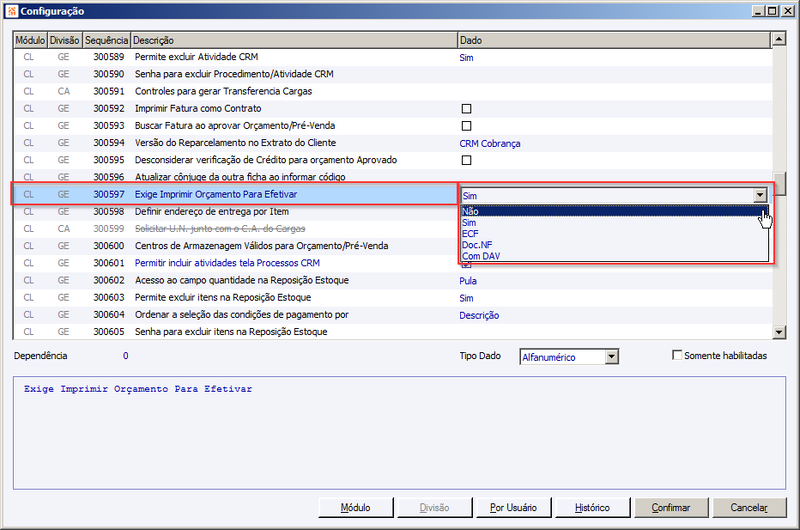Select row Senha para excluir itens na Reposição
800x530 pixels.
pos(392,332)
